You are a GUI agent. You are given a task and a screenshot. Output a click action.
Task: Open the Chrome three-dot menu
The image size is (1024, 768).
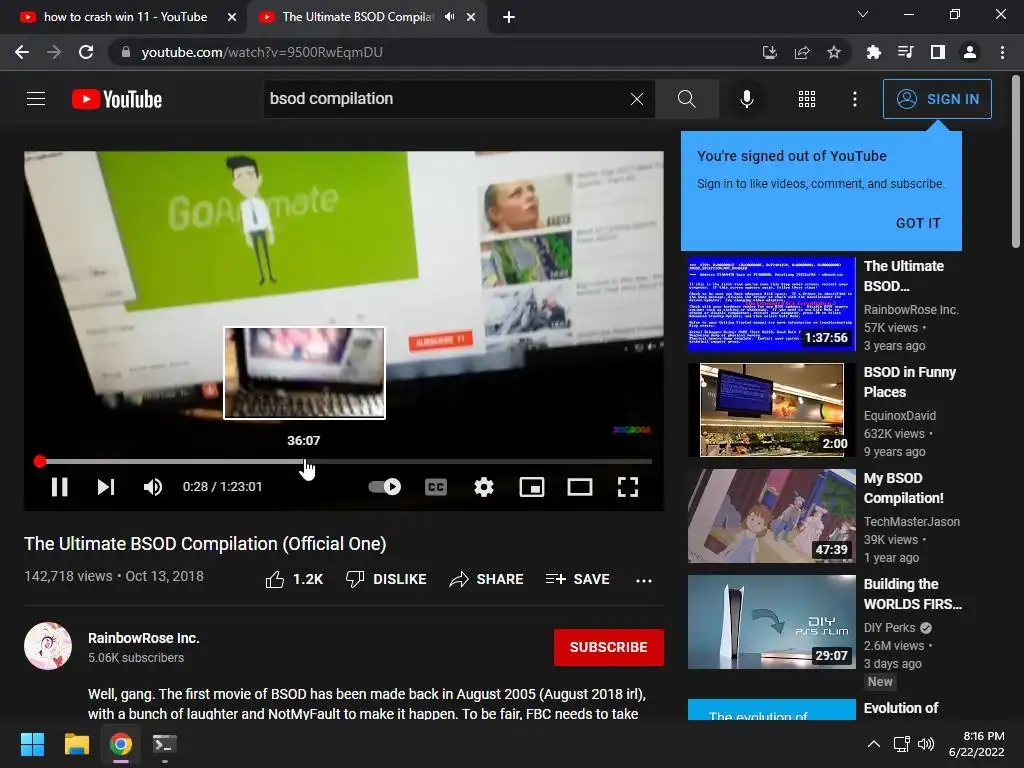1002,52
